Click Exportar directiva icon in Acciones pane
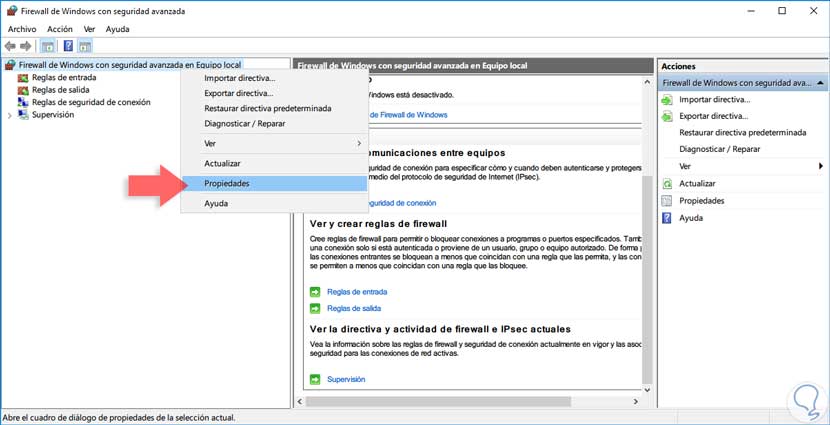This screenshot has height=425, width=830. point(667,116)
